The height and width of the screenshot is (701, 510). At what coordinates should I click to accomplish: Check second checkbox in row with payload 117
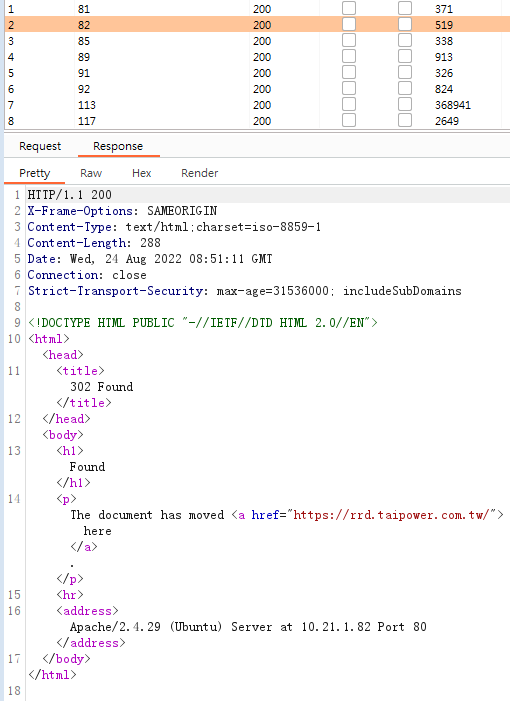click(x=405, y=120)
